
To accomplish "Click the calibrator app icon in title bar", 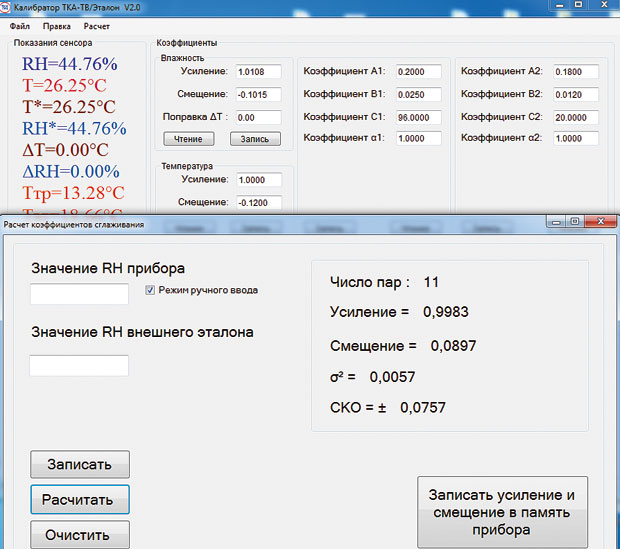I will [5, 8].
